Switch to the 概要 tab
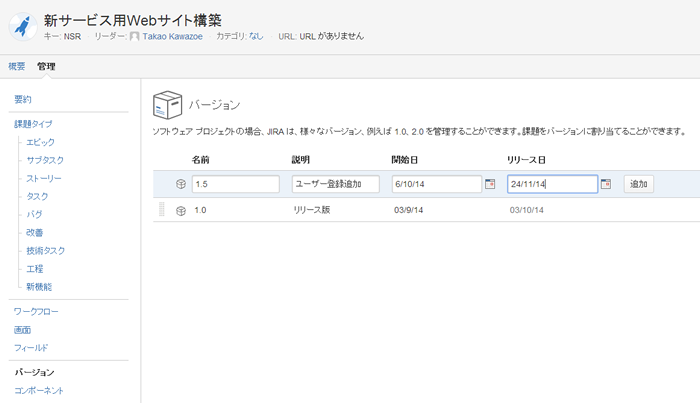This screenshot has width=700, height=403. click(17, 66)
